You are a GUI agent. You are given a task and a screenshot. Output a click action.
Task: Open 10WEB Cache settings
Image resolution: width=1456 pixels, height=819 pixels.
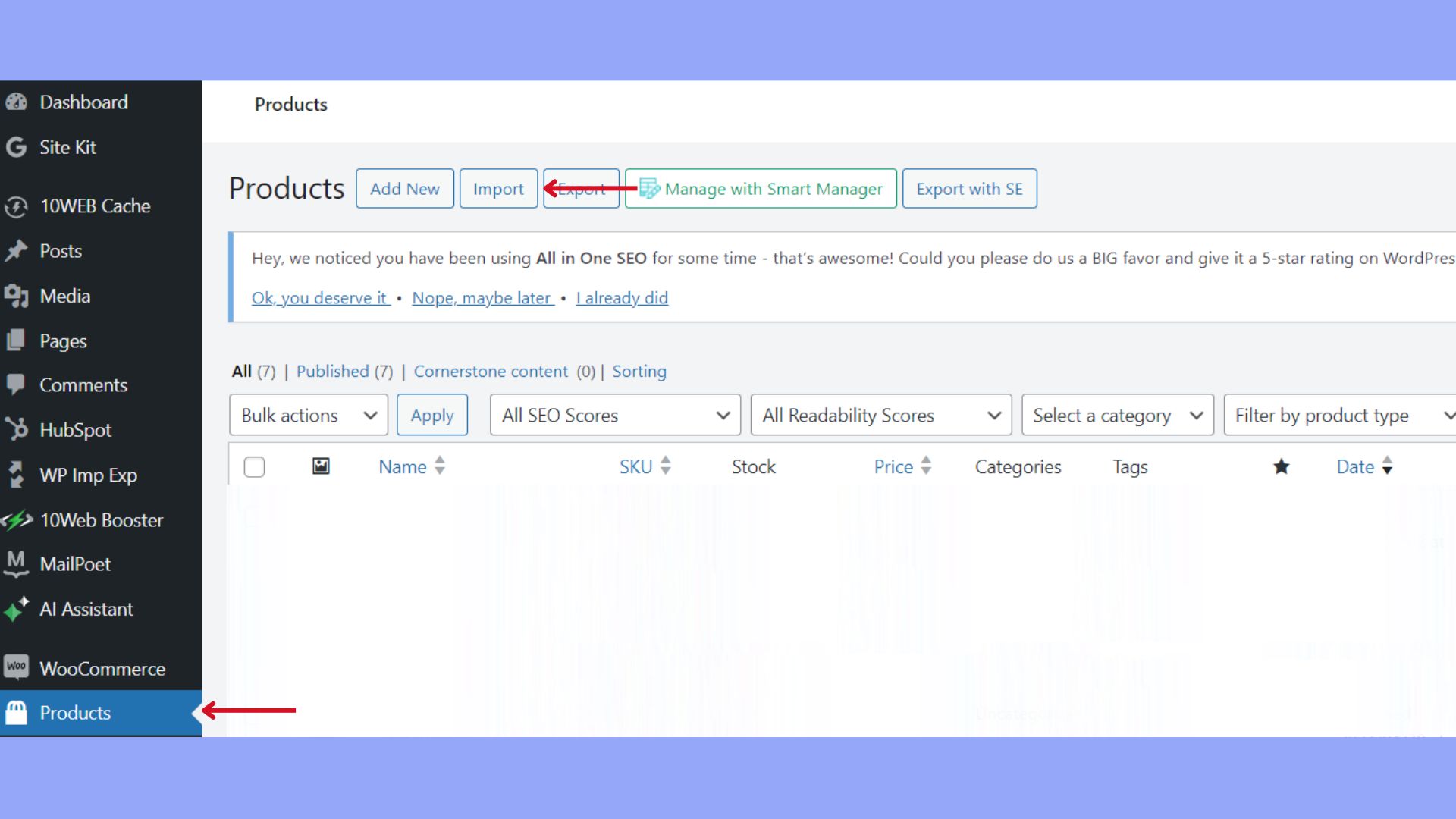17,206
